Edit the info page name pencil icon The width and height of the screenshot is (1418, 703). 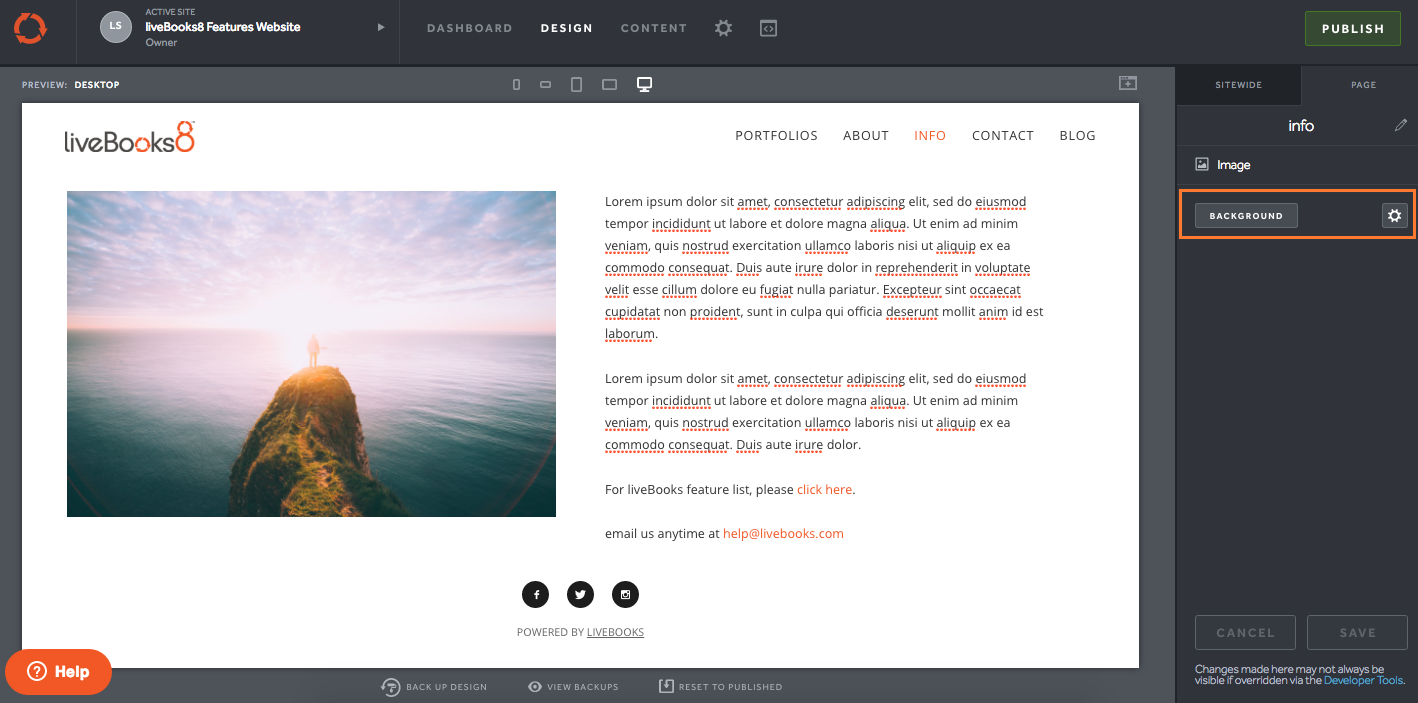pyautogui.click(x=1400, y=126)
